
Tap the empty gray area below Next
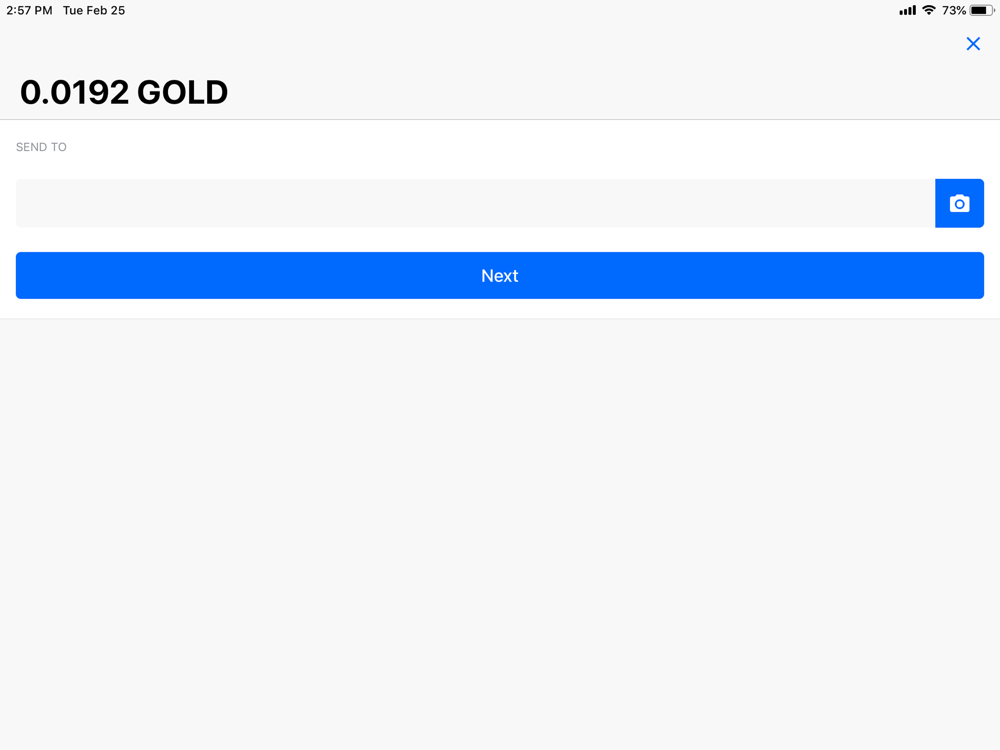click(x=500, y=534)
